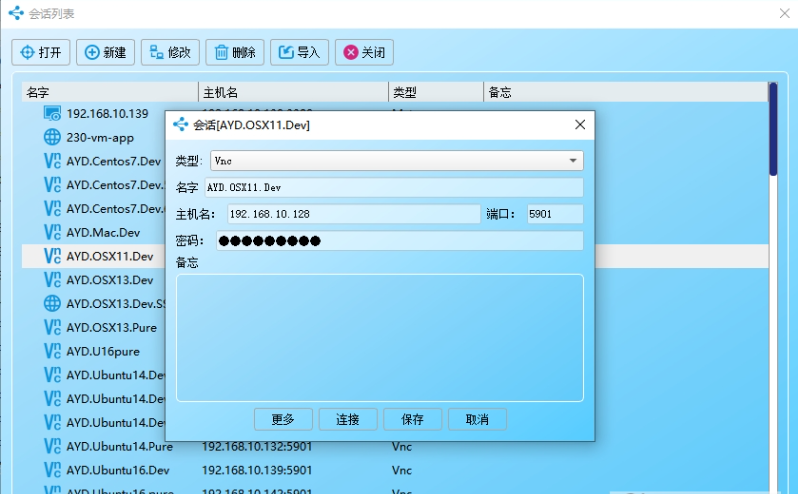Select the AYD.Mac.Dev session name
Screen dimensions: 798x494
point(103,233)
